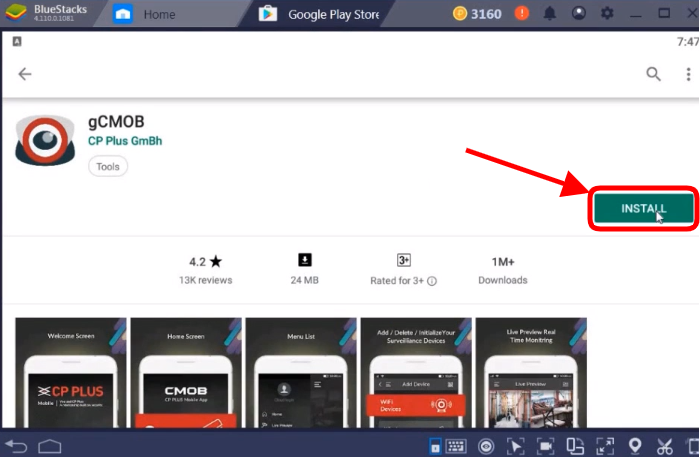Open the Welcome Screen screenshot

pos(71,373)
